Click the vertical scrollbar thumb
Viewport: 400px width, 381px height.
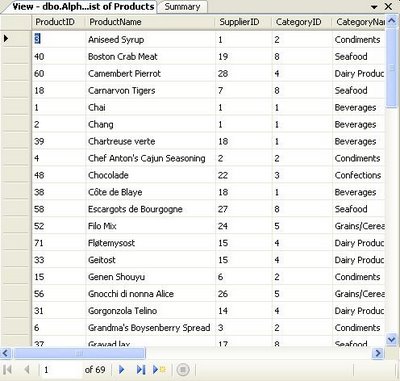pos(391,68)
